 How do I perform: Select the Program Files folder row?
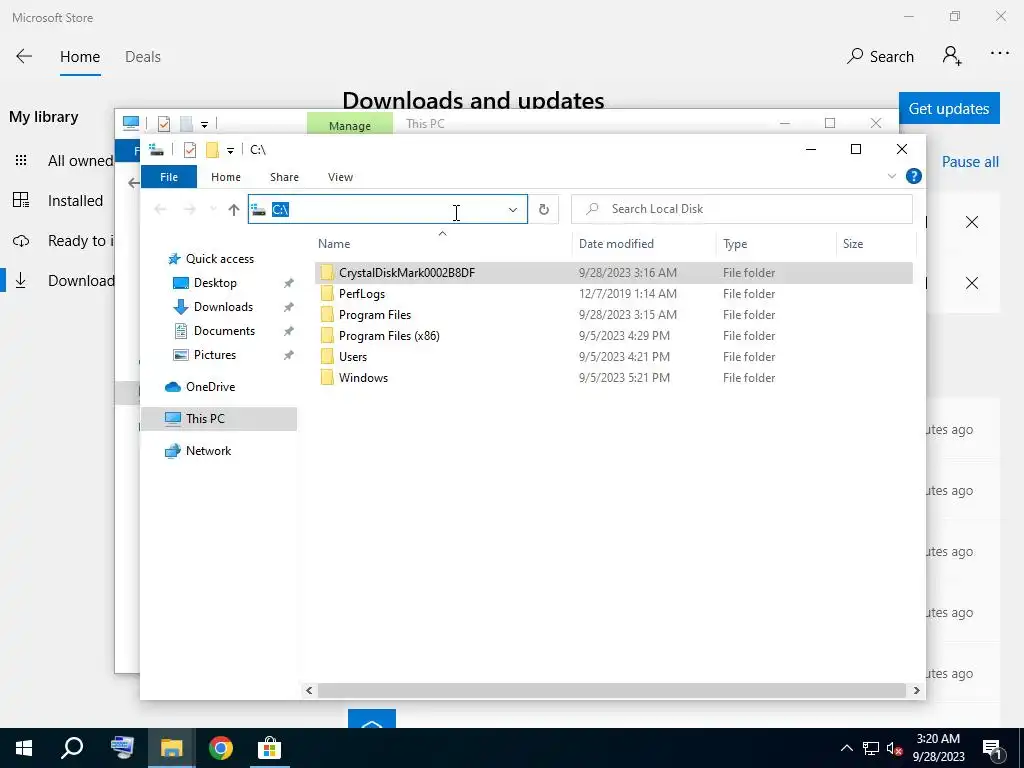613,315
